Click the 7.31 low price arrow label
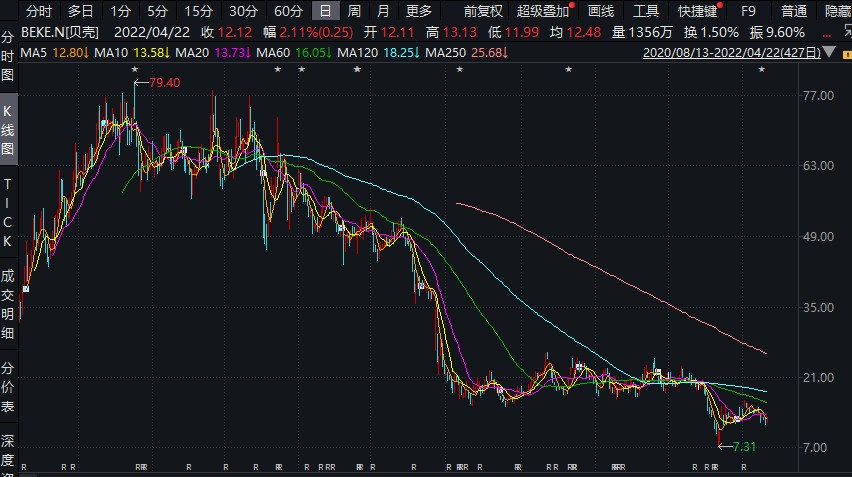 click(745, 445)
